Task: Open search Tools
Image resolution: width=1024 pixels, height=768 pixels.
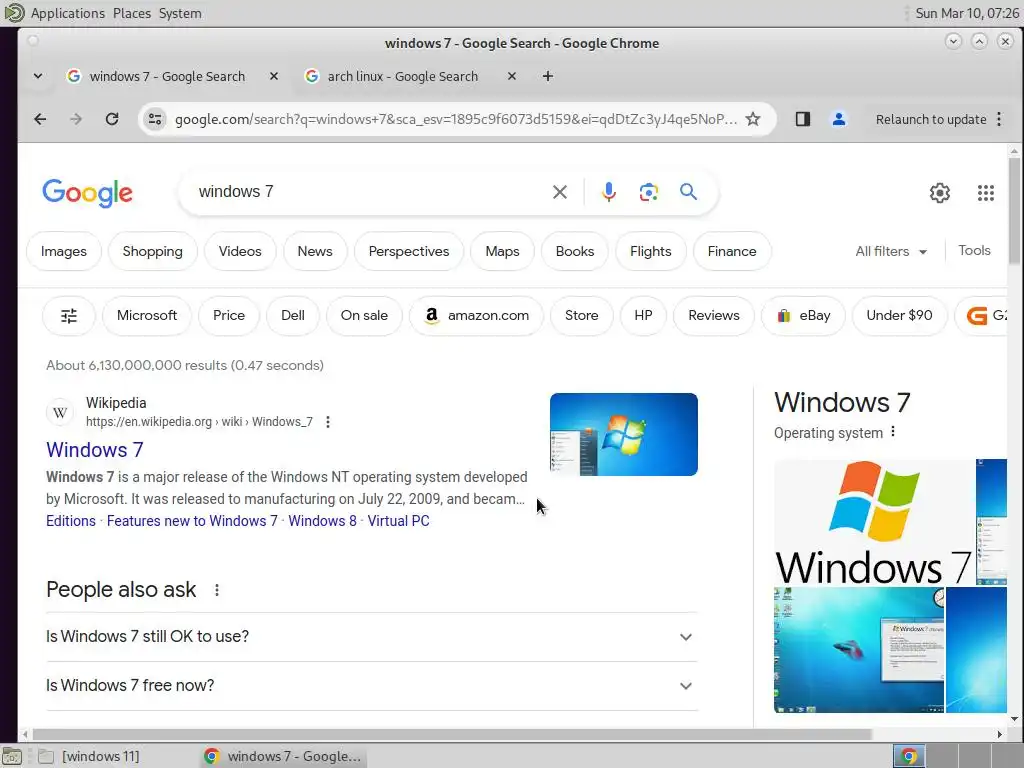Action: pyautogui.click(x=974, y=251)
